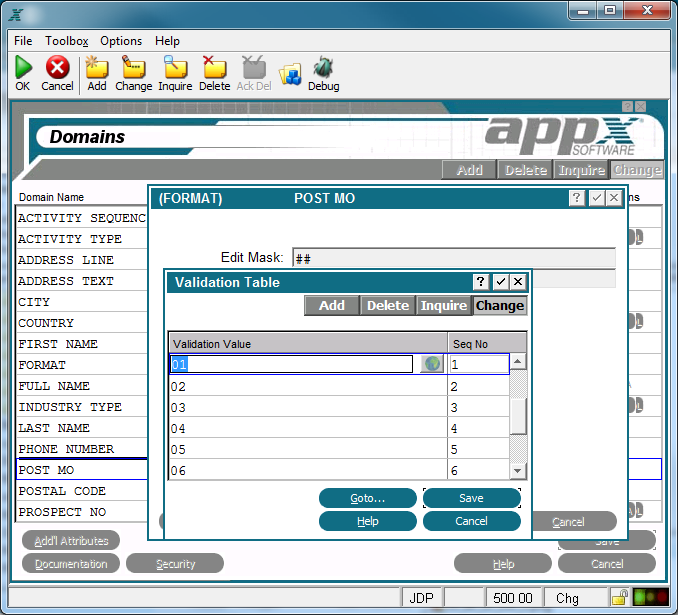
Task: Click the Validation Table question mark help icon
Action: click(x=480, y=282)
